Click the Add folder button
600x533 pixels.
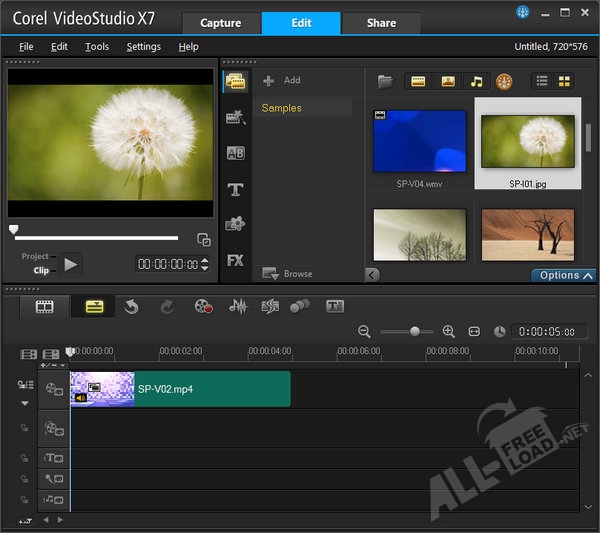[281, 80]
